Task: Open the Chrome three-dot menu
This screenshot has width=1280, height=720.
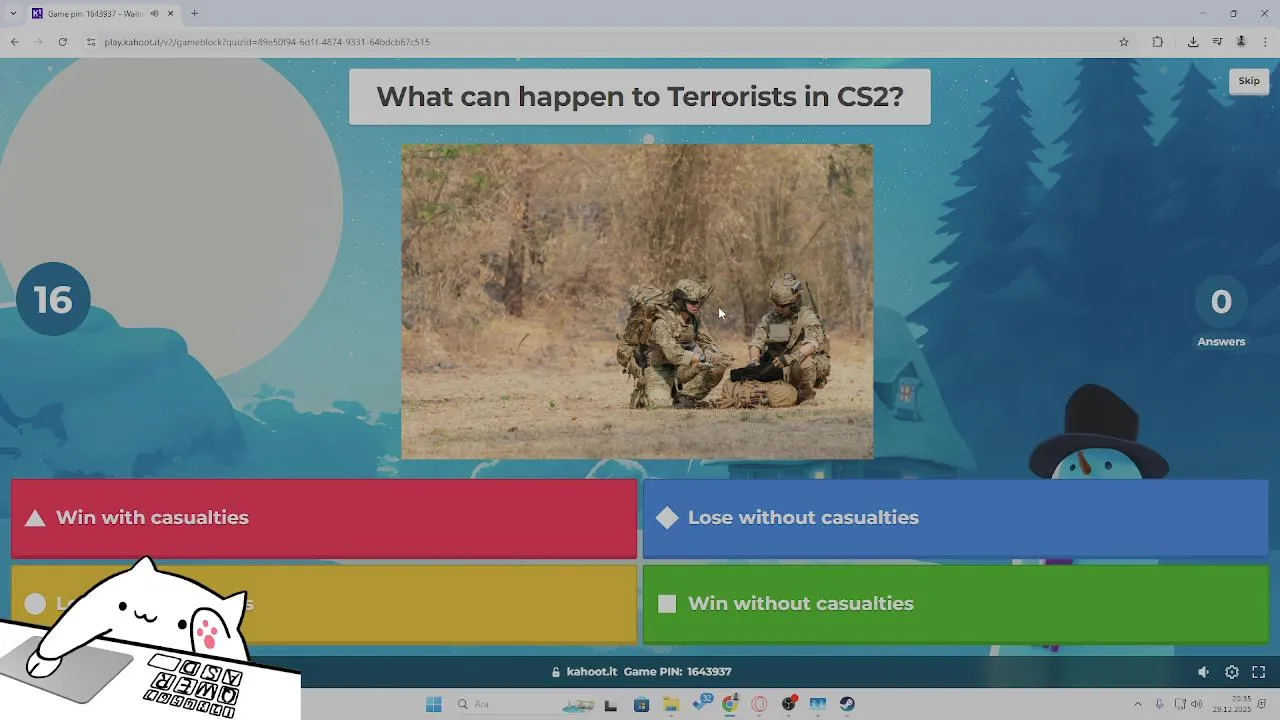Action: coord(1266,42)
